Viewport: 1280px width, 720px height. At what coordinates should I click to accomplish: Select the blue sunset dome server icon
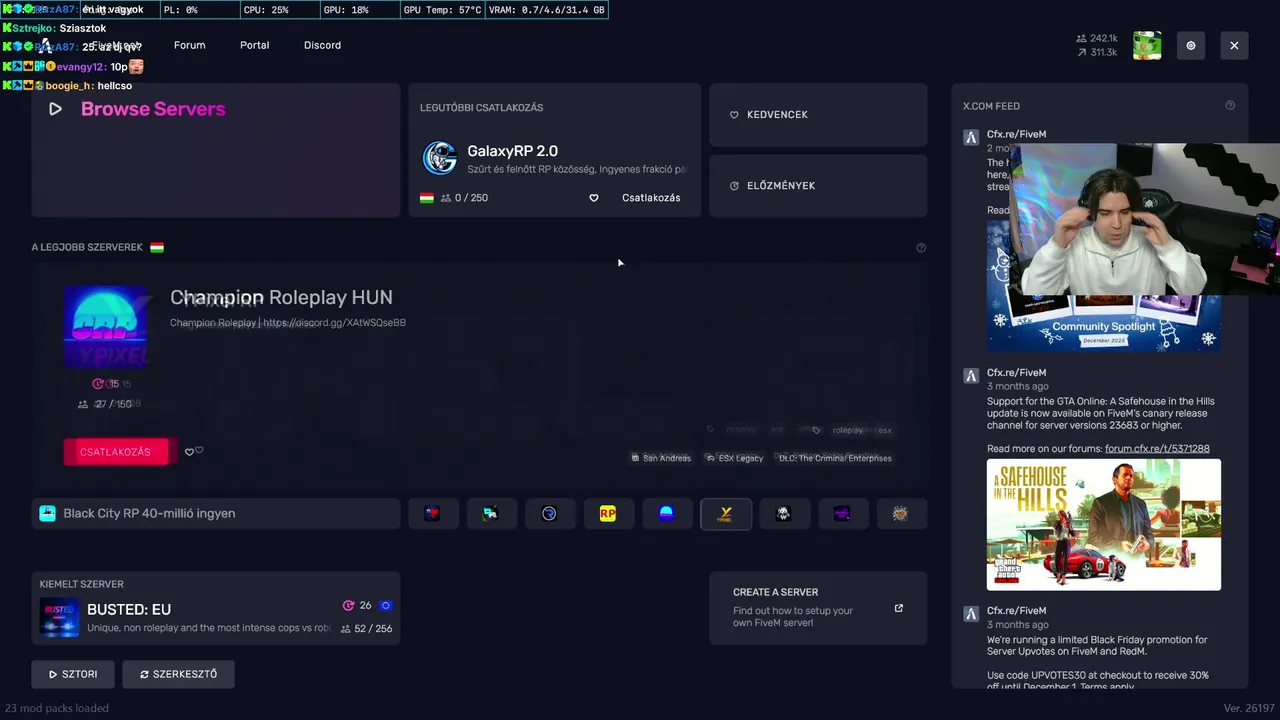coord(666,514)
